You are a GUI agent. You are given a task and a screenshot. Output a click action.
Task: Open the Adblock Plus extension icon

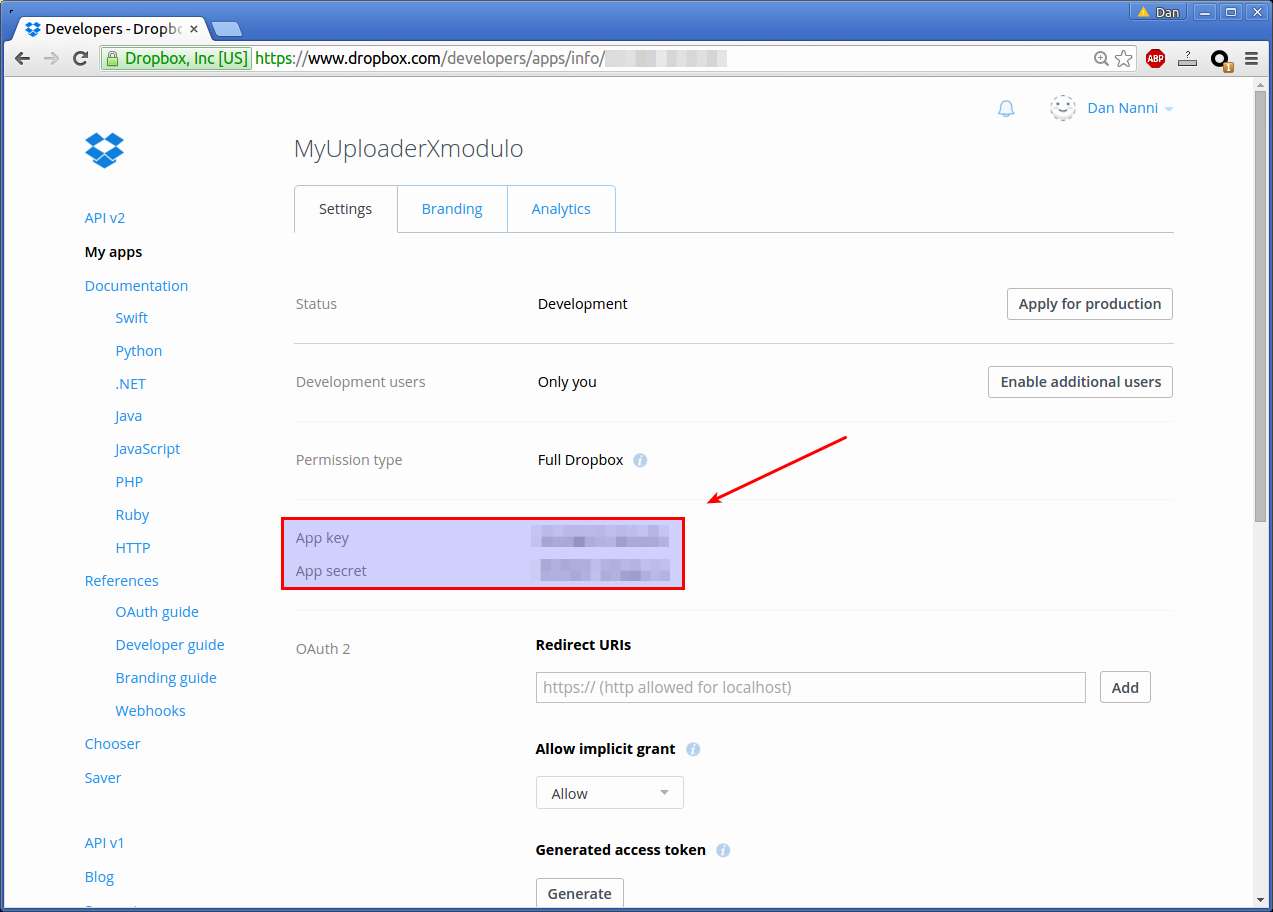(1156, 59)
